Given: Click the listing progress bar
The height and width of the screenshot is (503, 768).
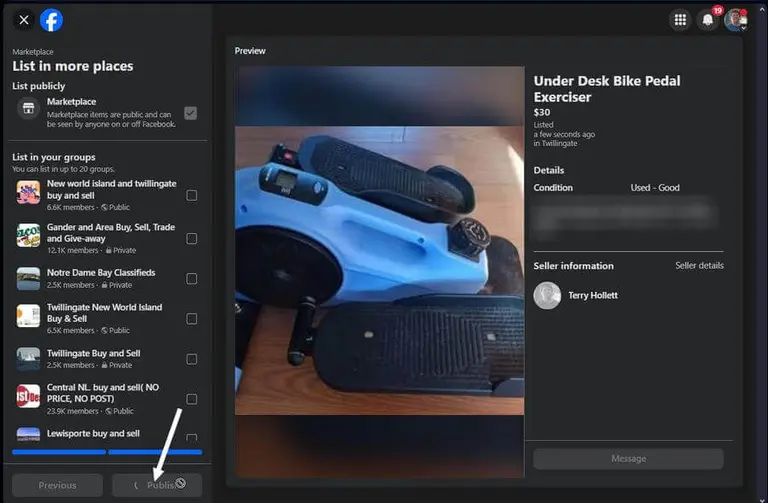Looking at the screenshot, I should point(107,452).
